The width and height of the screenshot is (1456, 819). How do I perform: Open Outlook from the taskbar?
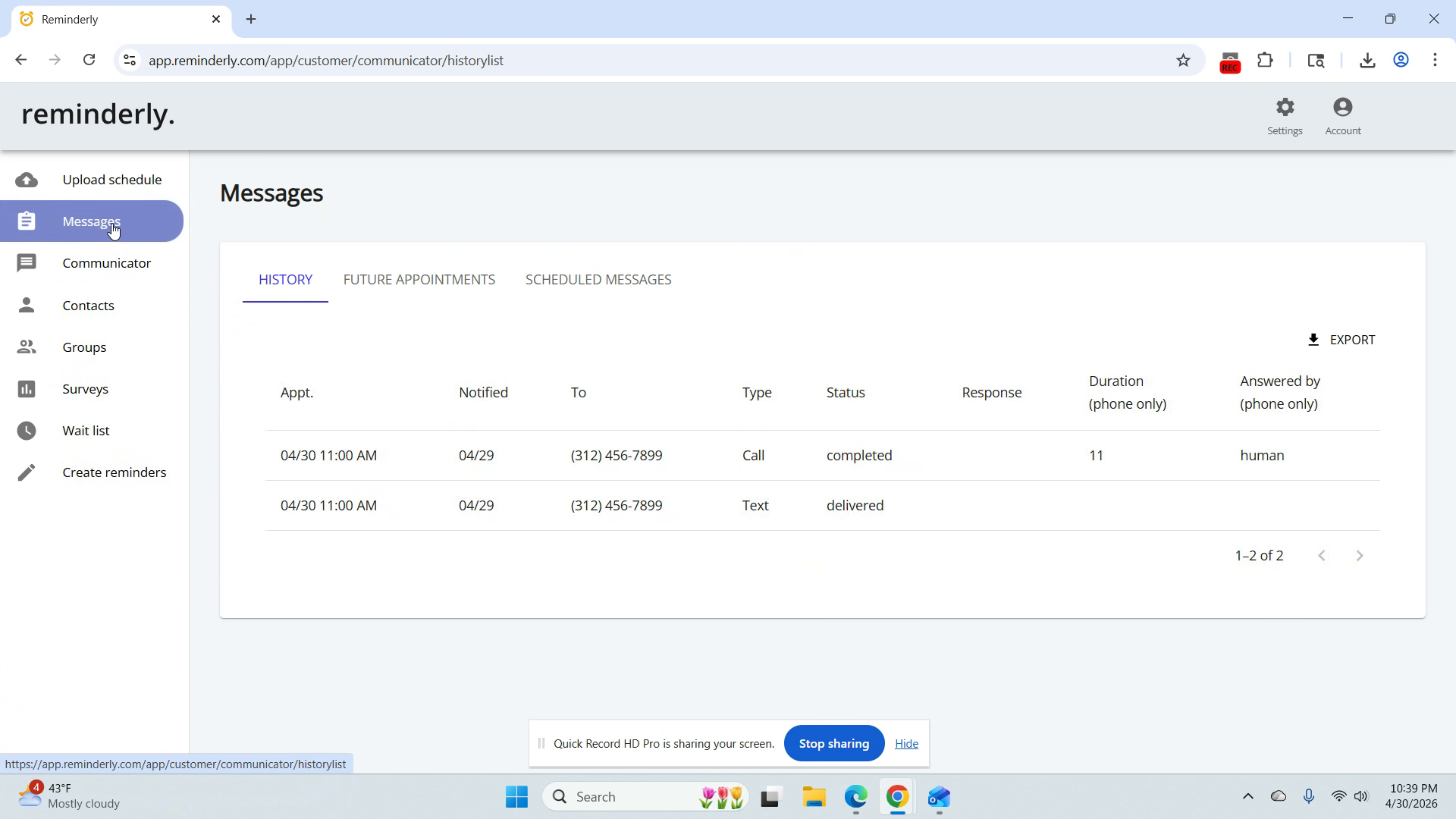tap(939, 797)
